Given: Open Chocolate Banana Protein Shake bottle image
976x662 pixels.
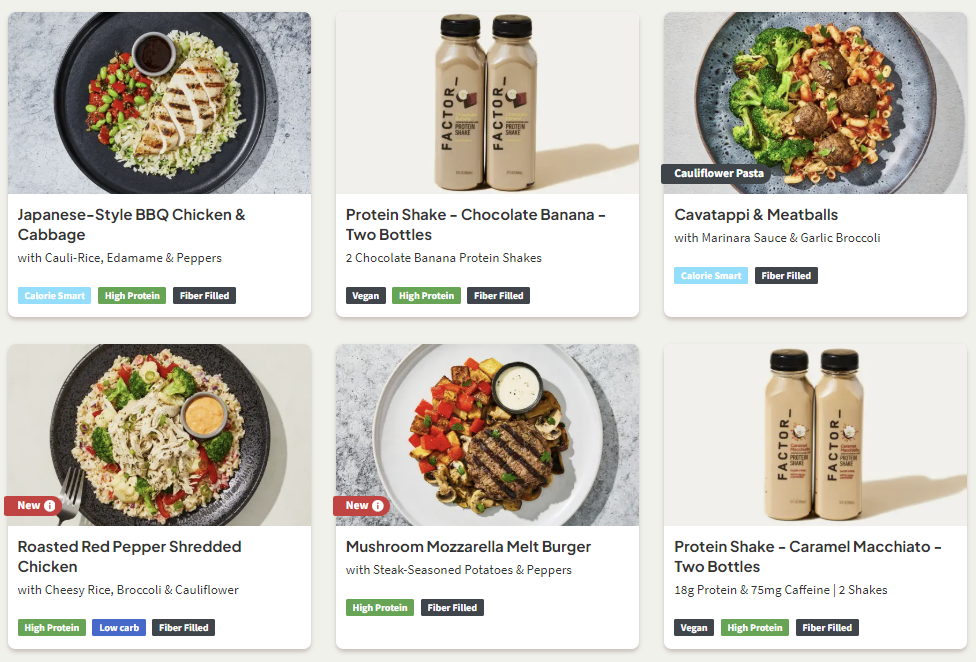Looking at the screenshot, I should [x=487, y=103].
